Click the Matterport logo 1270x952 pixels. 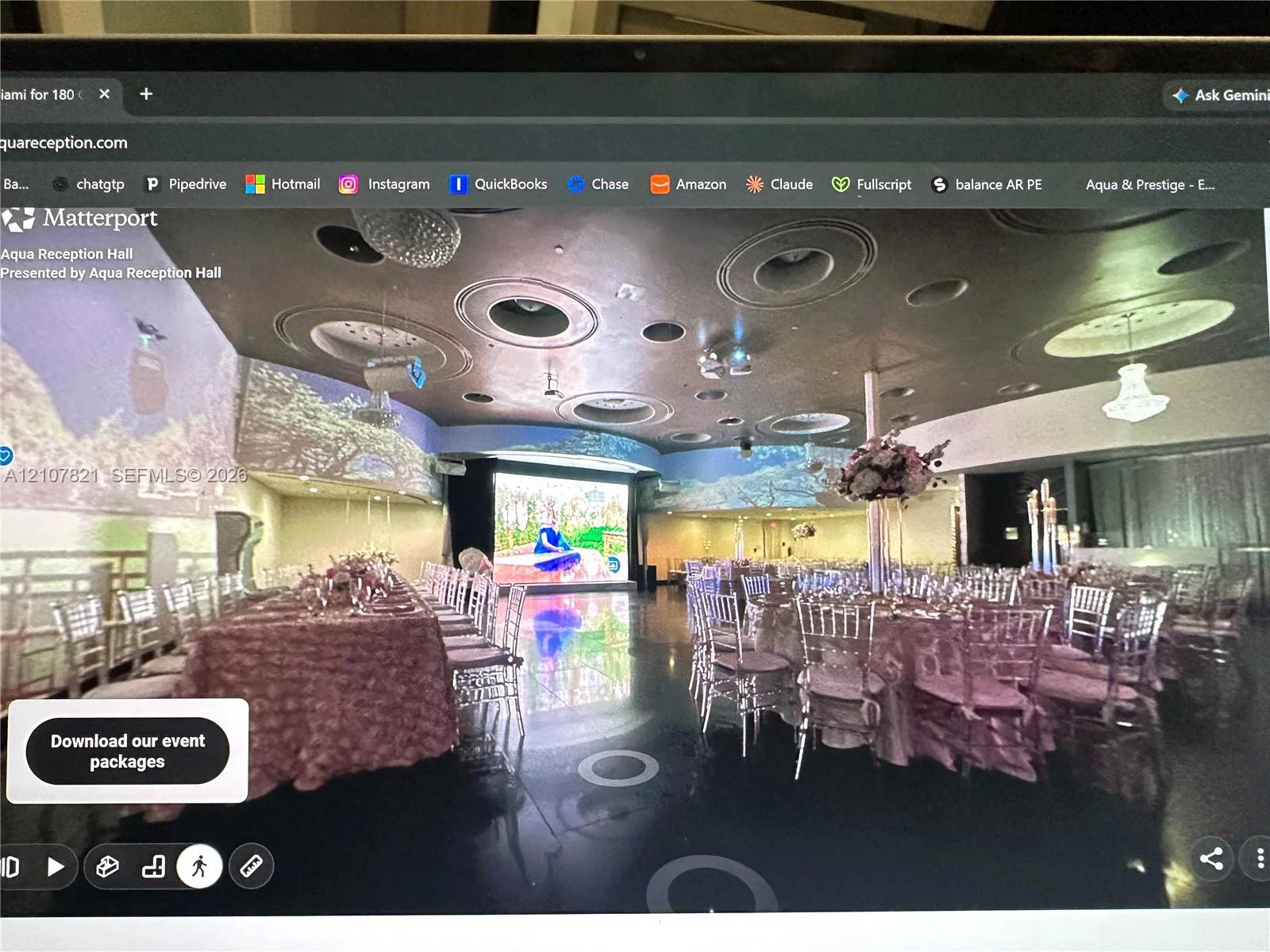click(x=79, y=218)
